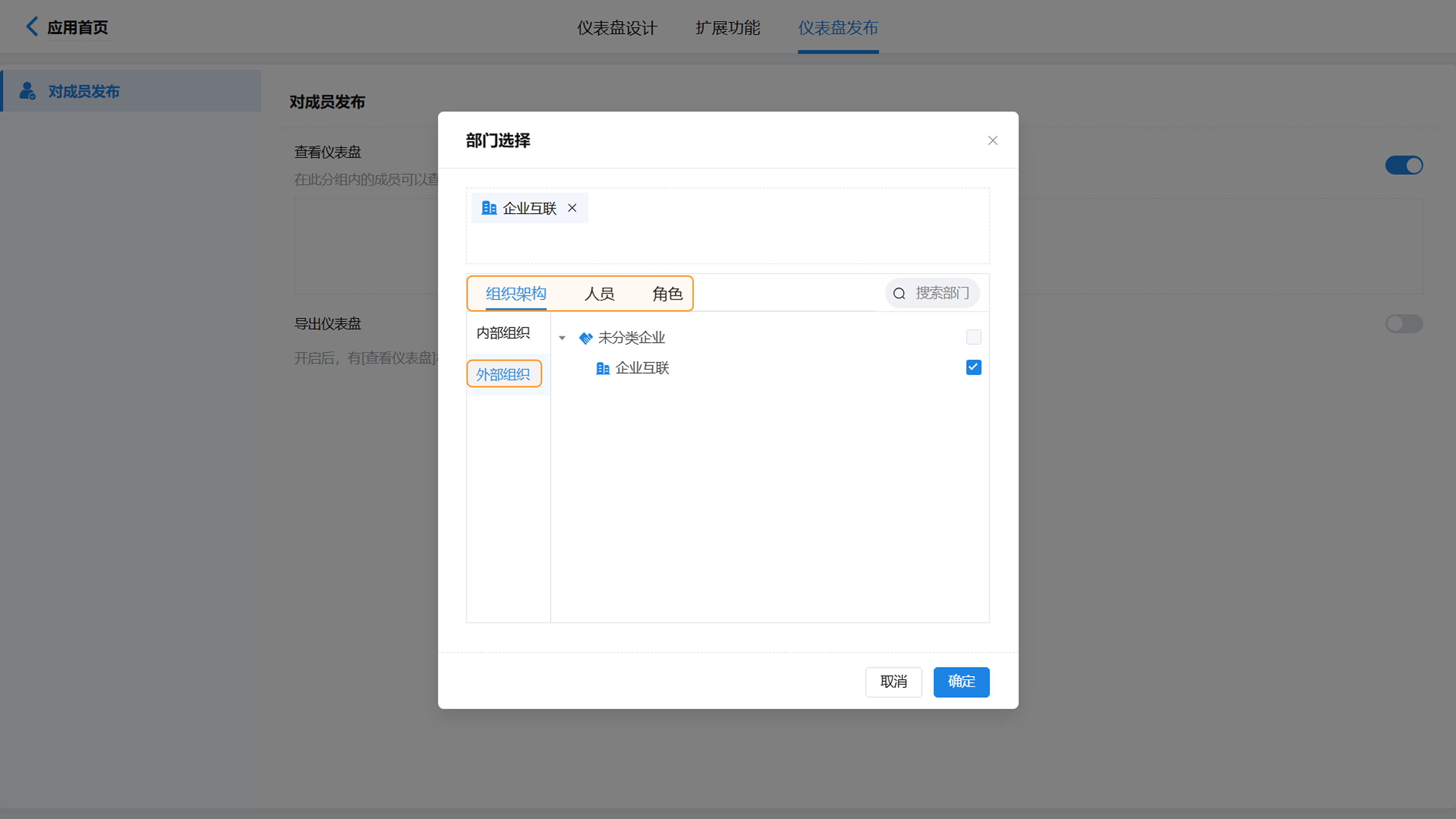The height and width of the screenshot is (819, 1456).
Task: Click the 对成员发布 sidebar member icon
Action: pyautogui.click(x=27, y=91)
